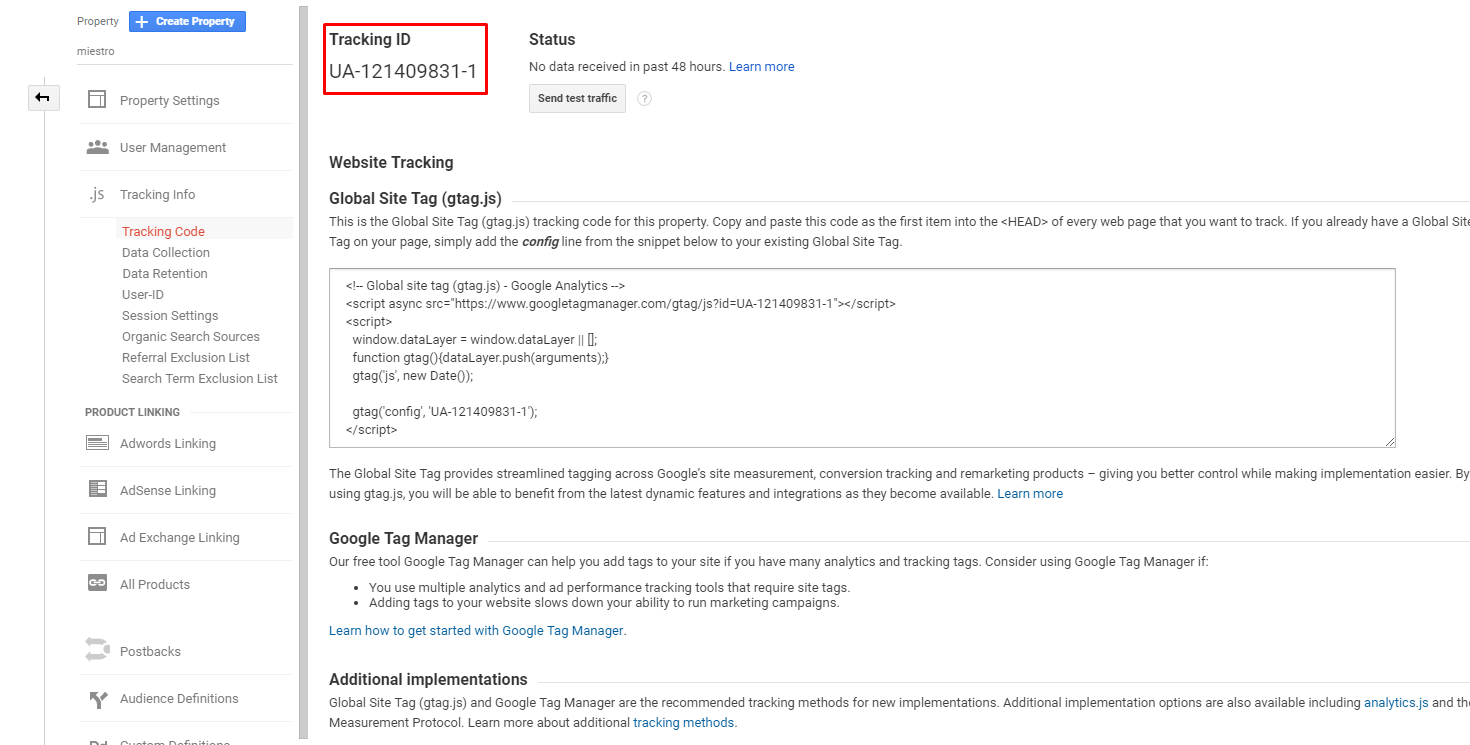The height and width of the screenshot is (745, 1470).
Task: Open Referral Exclusion List
Action: [x=186, y=357]
